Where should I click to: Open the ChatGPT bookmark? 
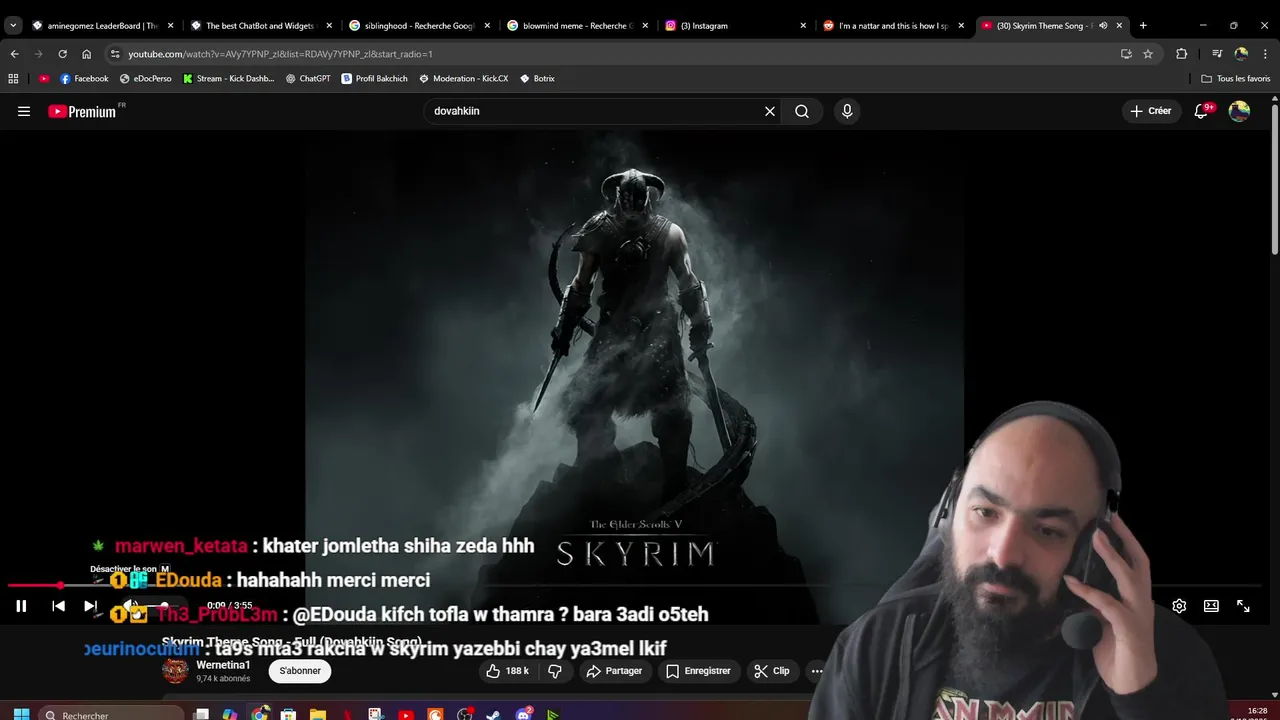pos(308,78)
